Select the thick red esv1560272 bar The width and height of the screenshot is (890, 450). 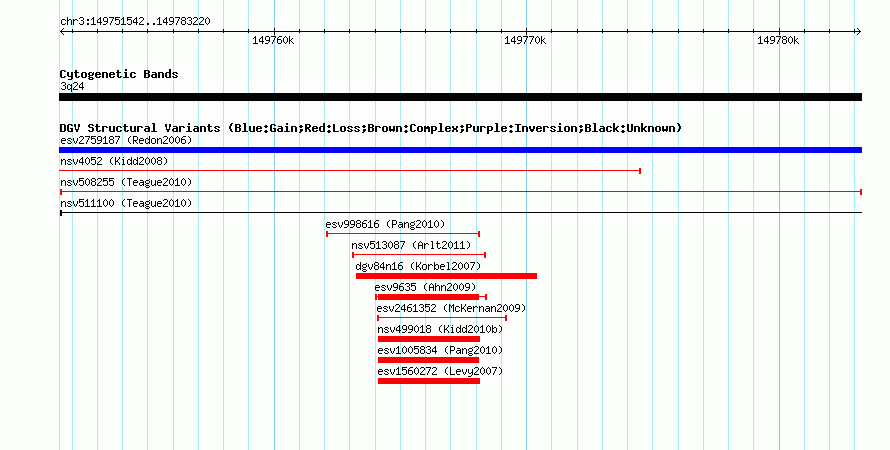429,381
